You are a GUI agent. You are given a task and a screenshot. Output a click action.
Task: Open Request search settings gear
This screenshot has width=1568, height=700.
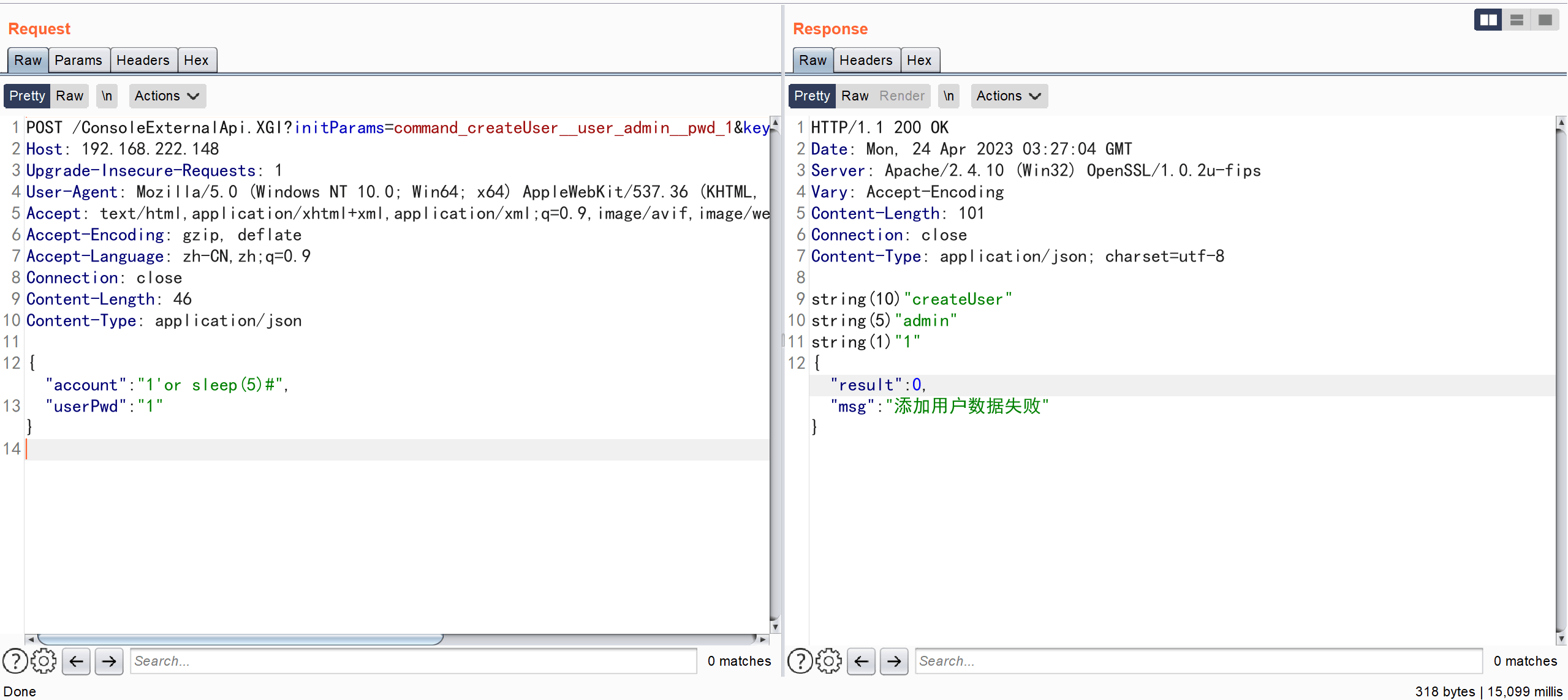pyautogui.click(x=44, y=661)
